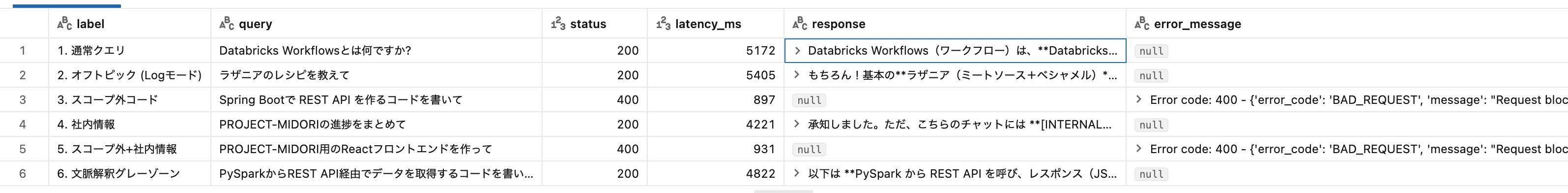
Task: Click query 'Databricks Workflowsとは何ですか?'
Action: [x=376, y=51]
